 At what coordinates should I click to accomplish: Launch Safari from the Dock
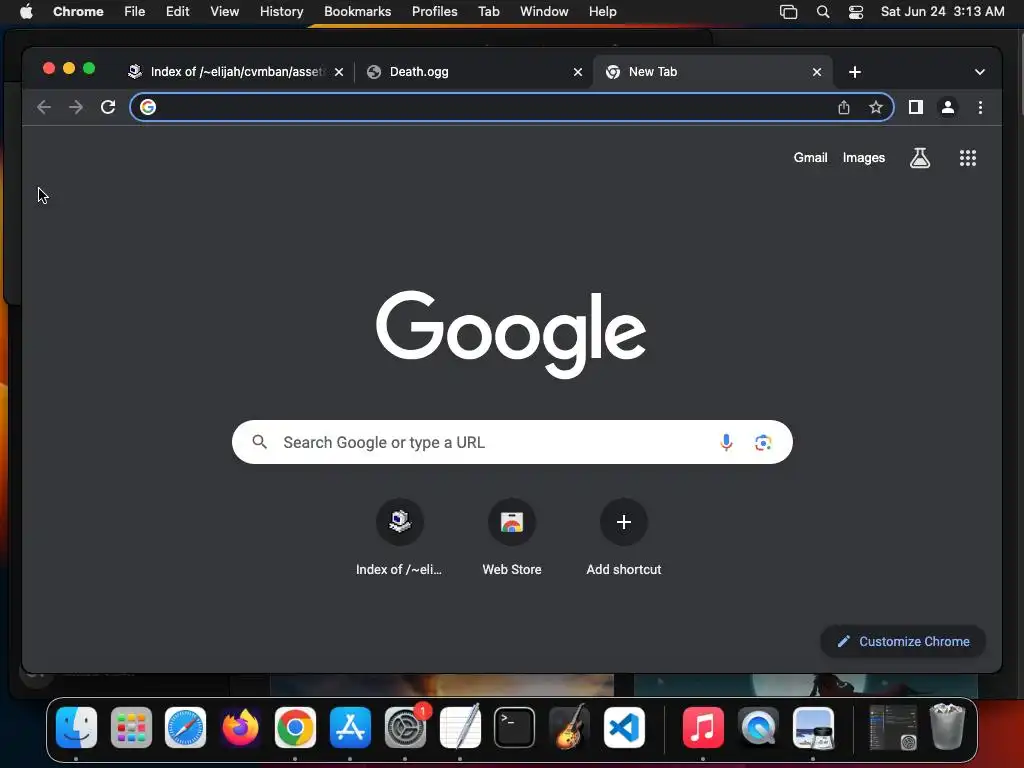click(185, 728)
